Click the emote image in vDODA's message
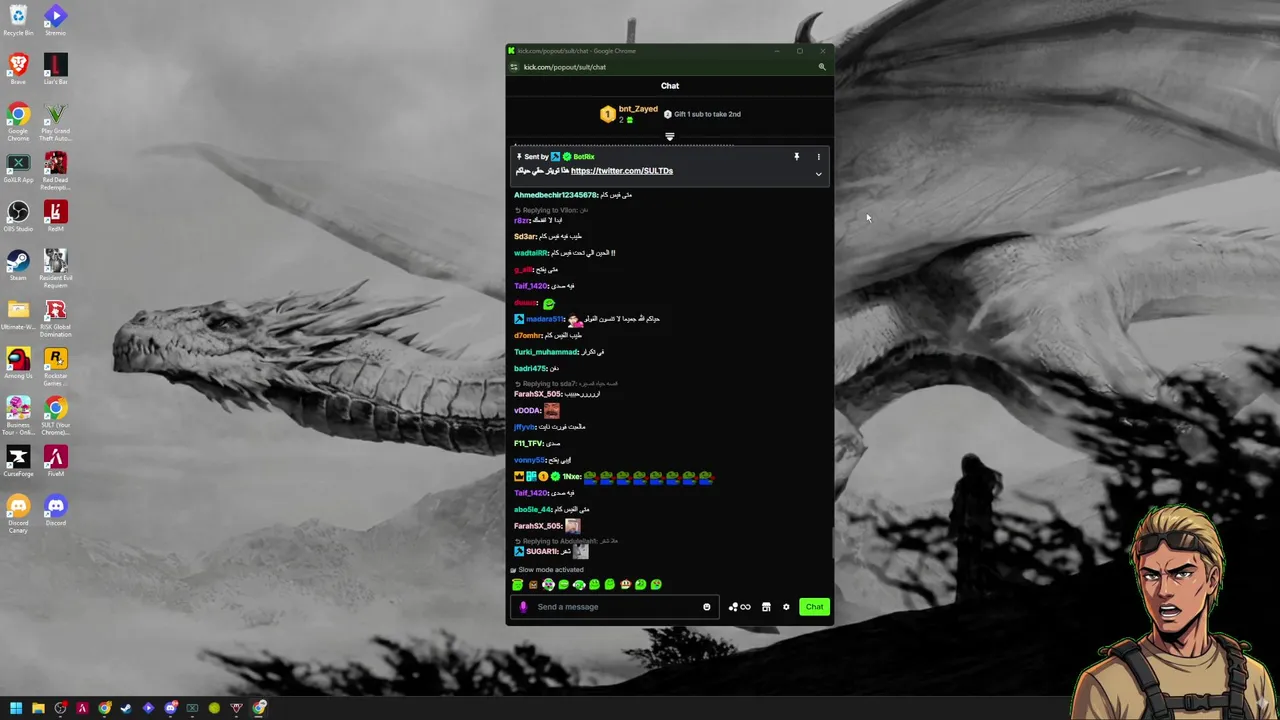The width and height of the screenshot is (1280, 720). [x=551, y=411]
